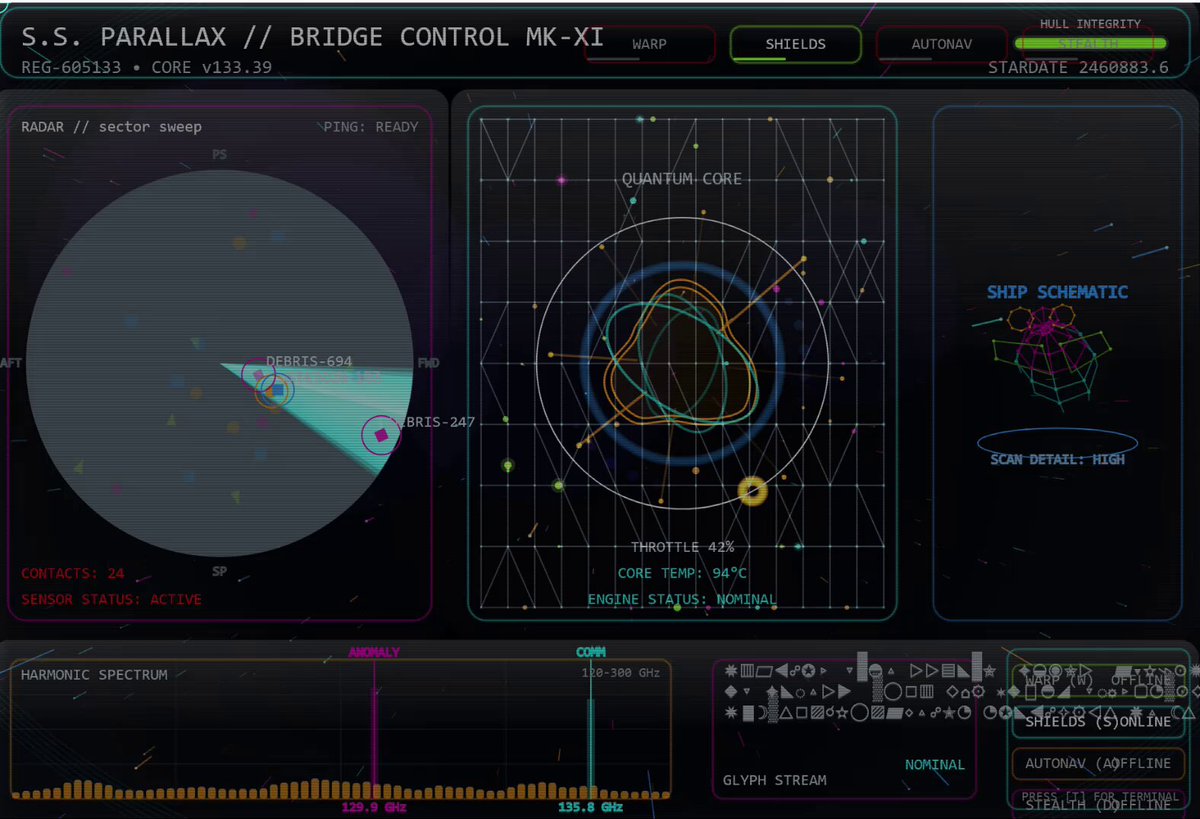Click the Hull Integrity green bar

(1090, 43)
